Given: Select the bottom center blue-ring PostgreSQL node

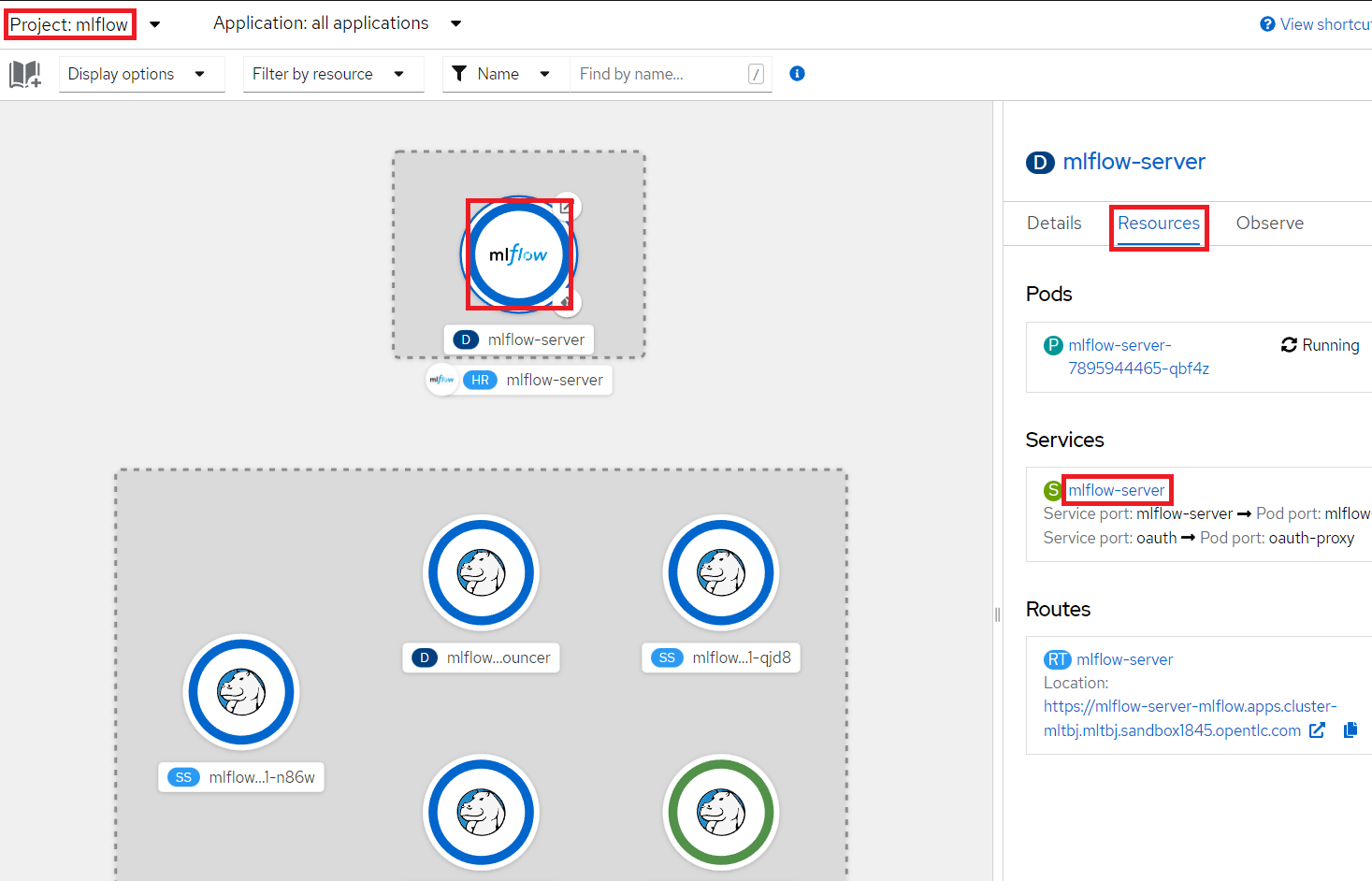Looking at the screenshot, I should click(x=482, y=812).
